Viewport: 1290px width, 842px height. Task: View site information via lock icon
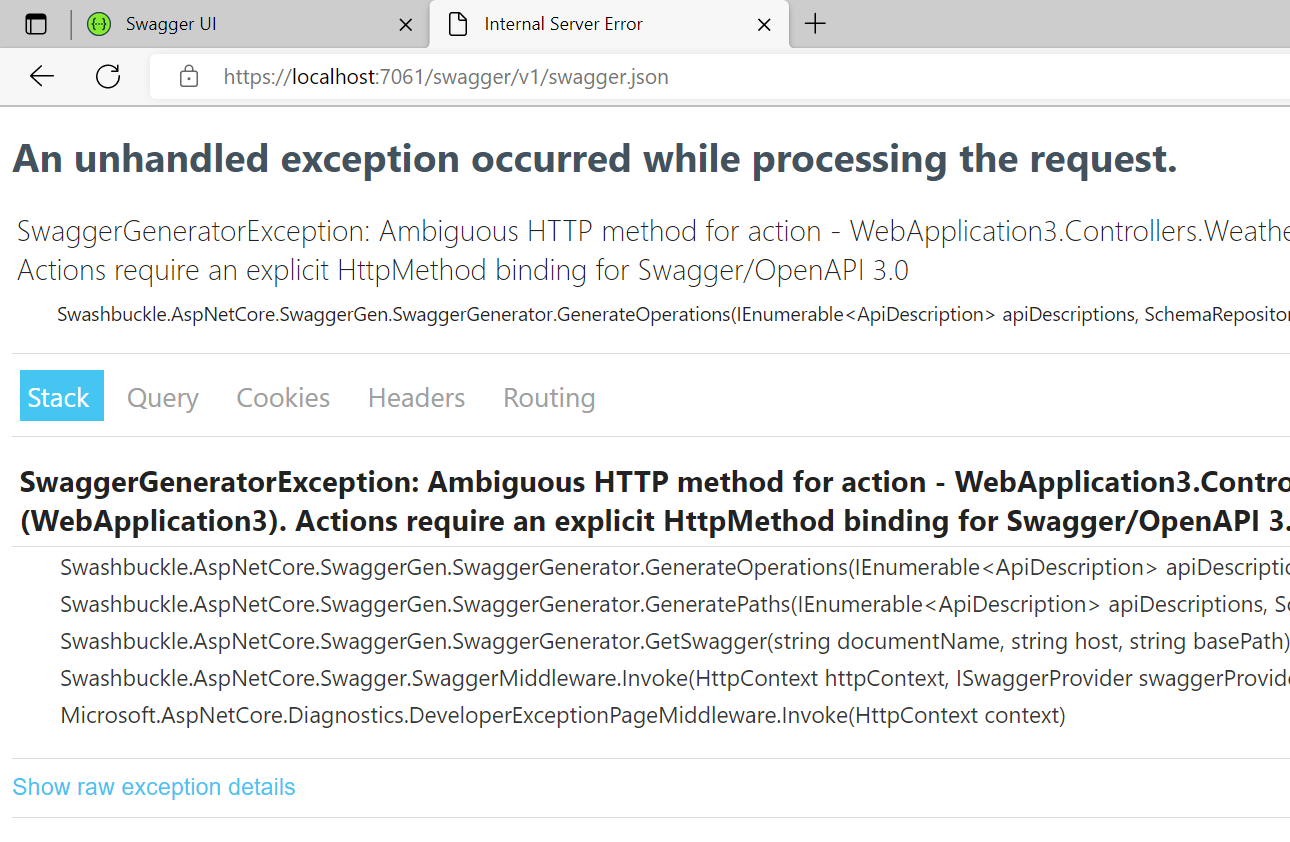coord(189,77)
